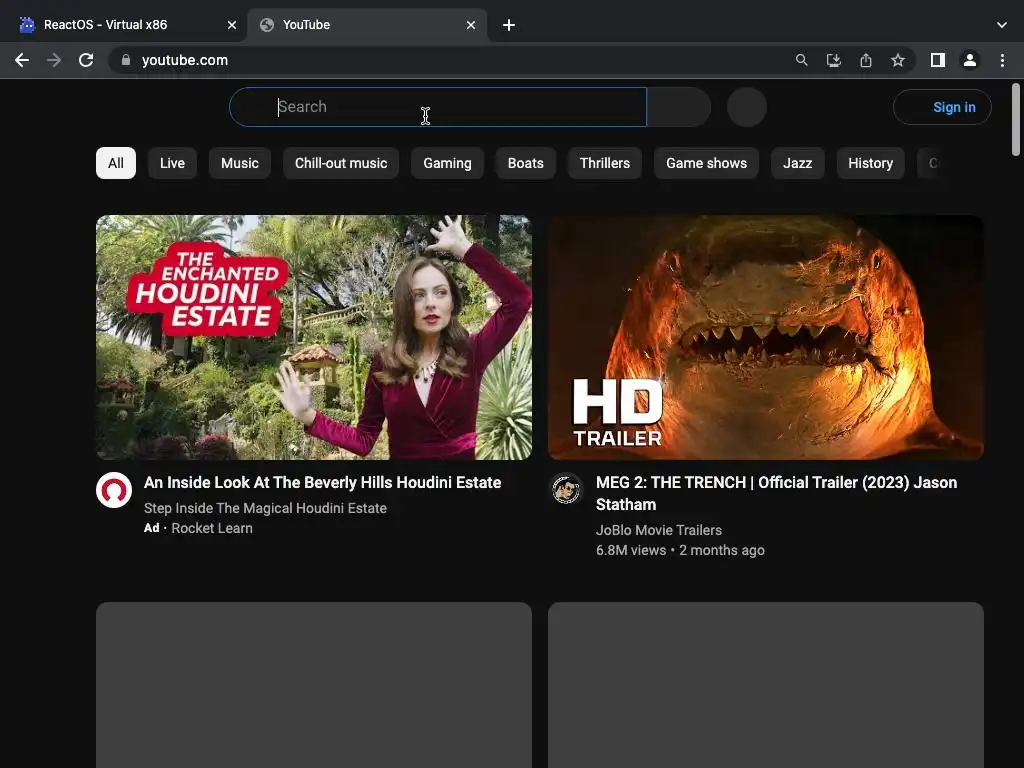Click the page vertical scrollbar thumb
This screenshot has width=1024, height=768.
pos(1016,120)
